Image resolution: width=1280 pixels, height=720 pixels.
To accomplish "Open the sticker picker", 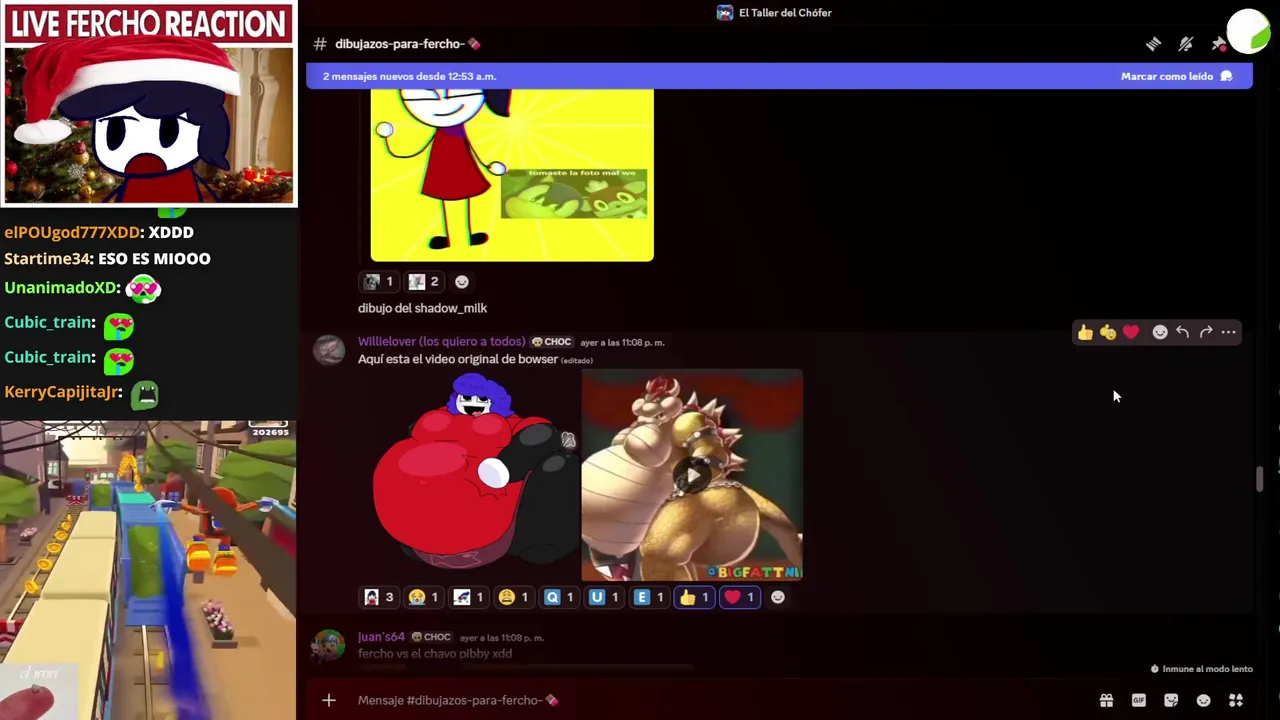I will click(x=1171, y=700).
